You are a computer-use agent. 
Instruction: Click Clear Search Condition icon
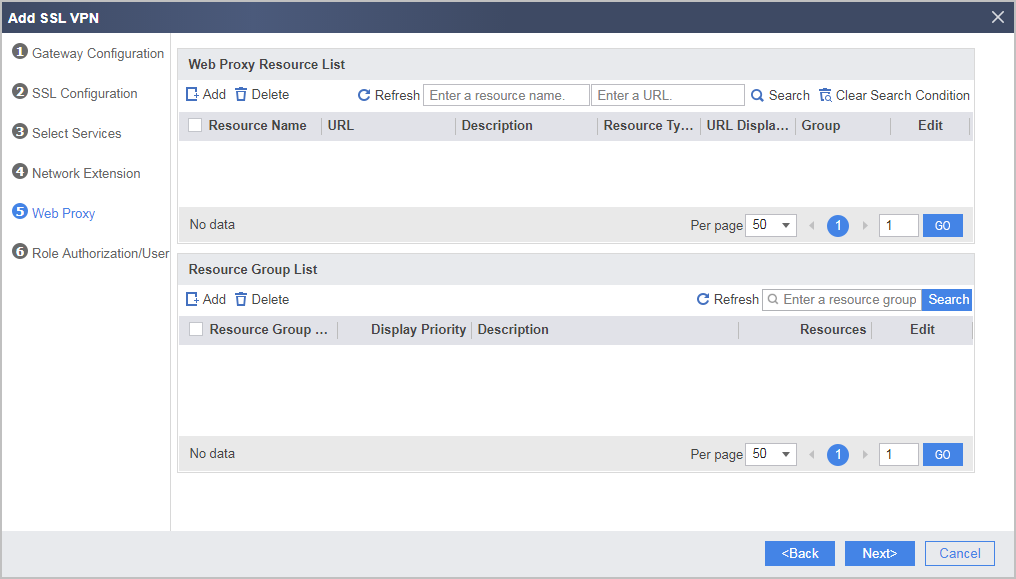tap(825, 95)
